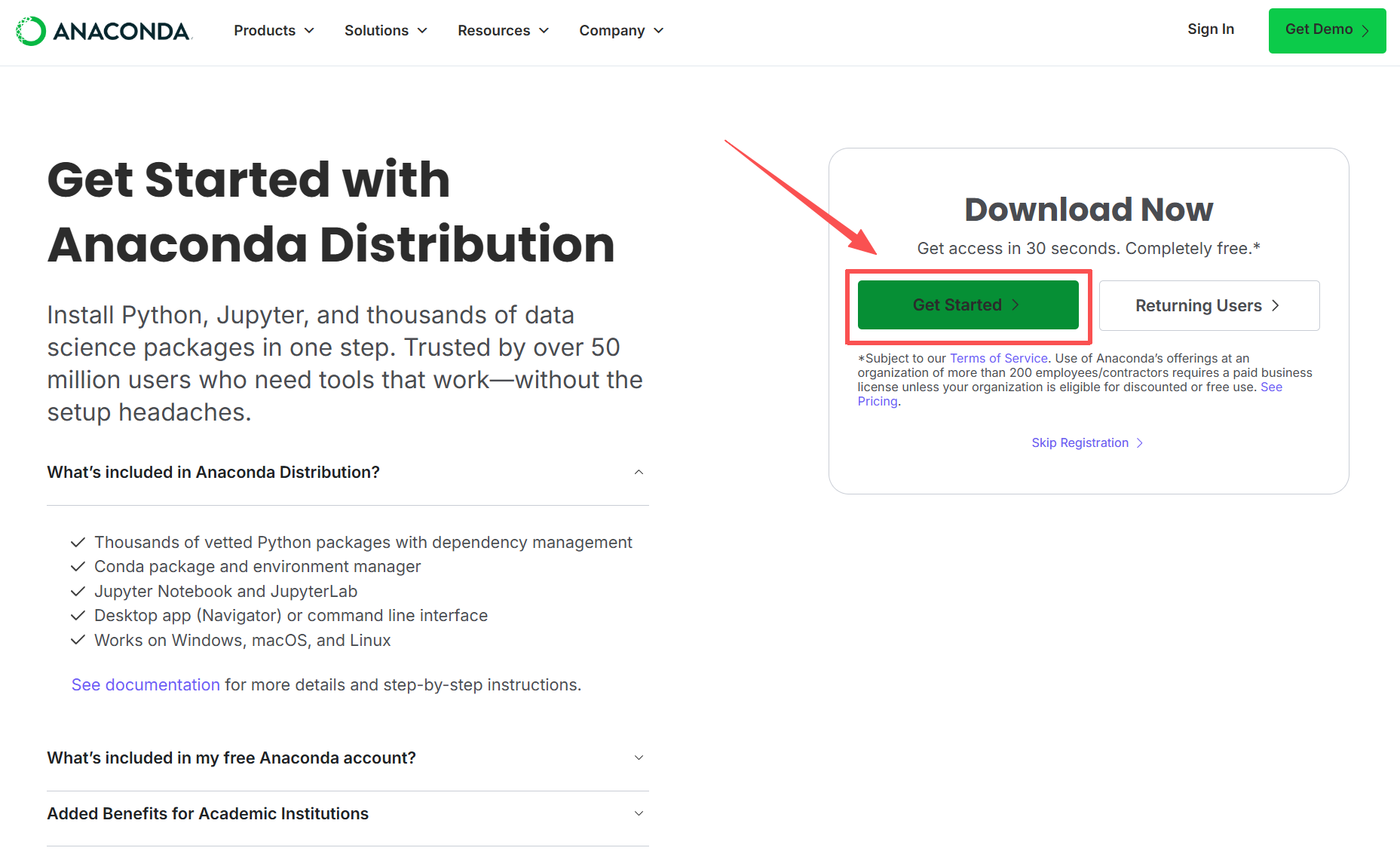Screen dimensions: 1400x857
Task: Click the 'Get Started with Anaconda Distribution' heading
Action: (x=331, y=212)
